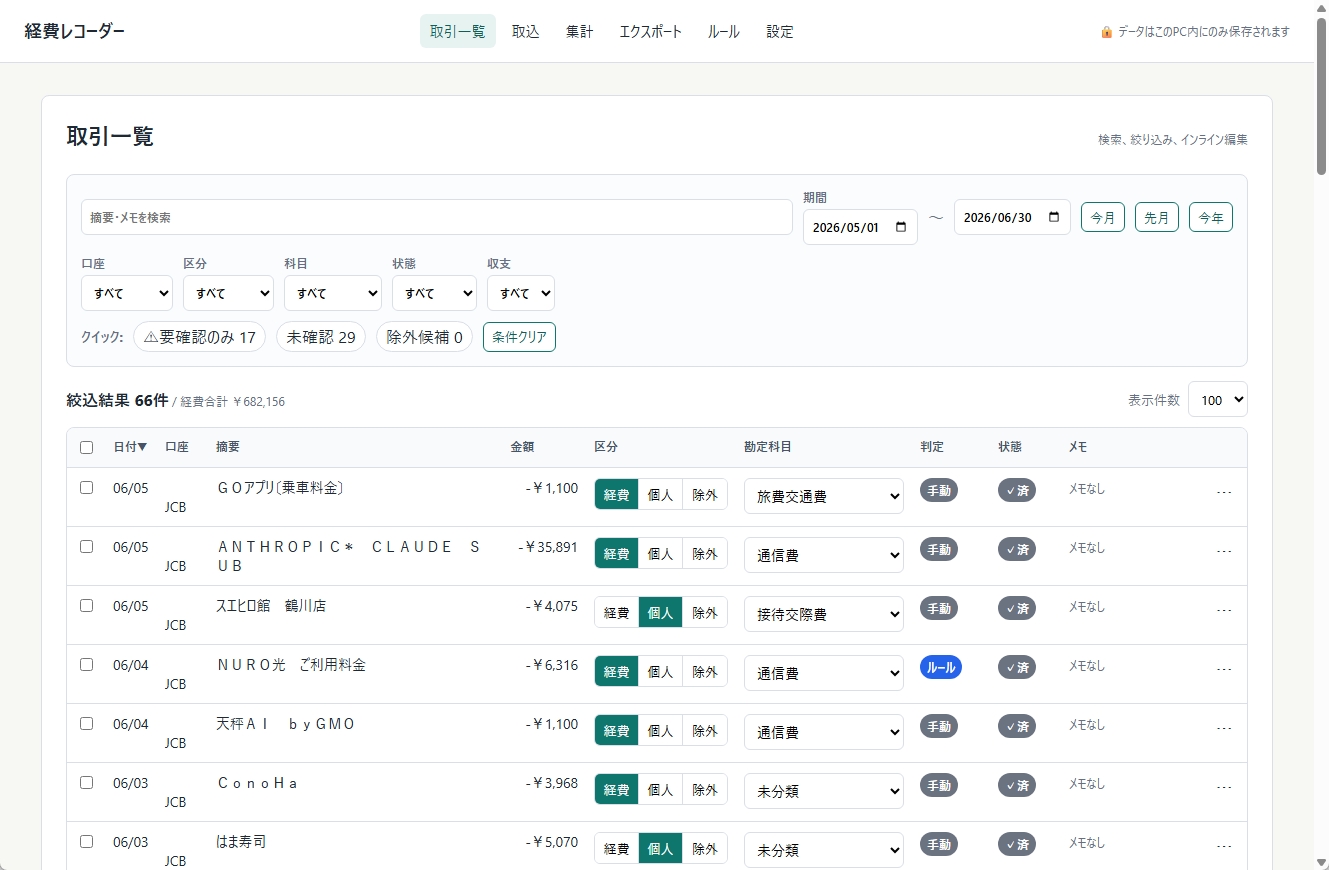Sort by the 日付 column header arrow
Image resolution: width=1329 pixels, height=870 pixels.
click(x=142, y=447)
